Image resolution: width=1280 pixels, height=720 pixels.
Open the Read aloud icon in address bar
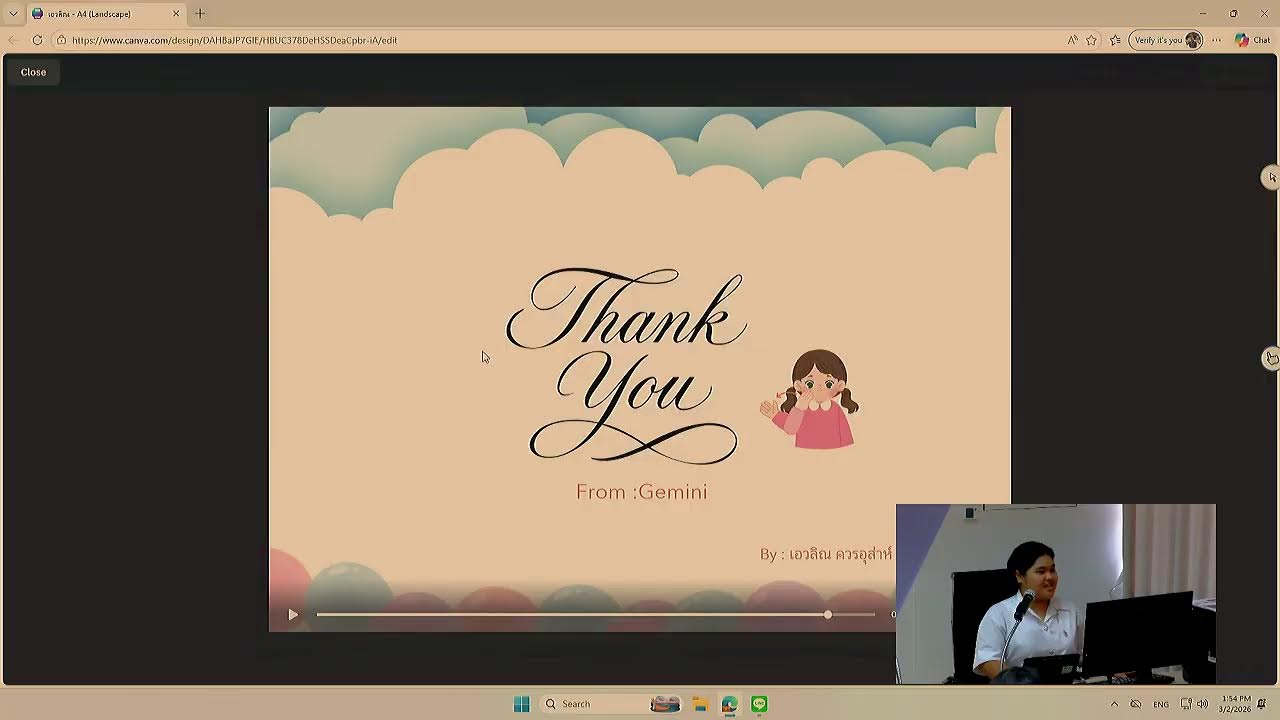tap(1072, 40)
